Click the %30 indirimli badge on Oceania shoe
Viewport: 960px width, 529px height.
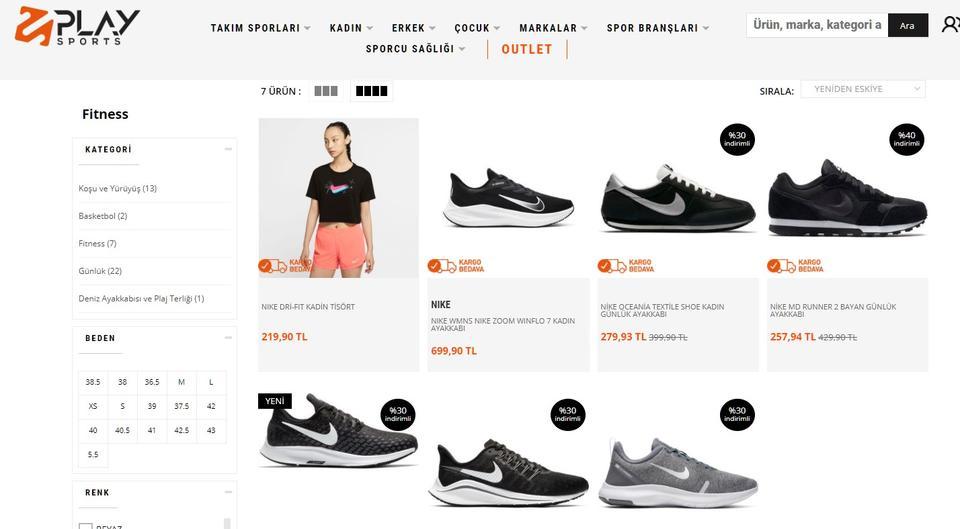(x=737, y=140)
